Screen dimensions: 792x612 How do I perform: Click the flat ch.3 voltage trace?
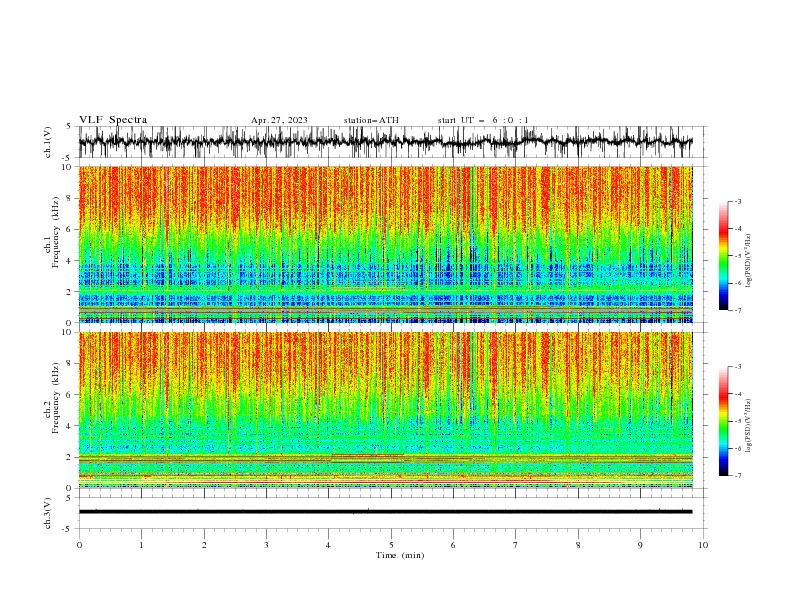point(386,512)
